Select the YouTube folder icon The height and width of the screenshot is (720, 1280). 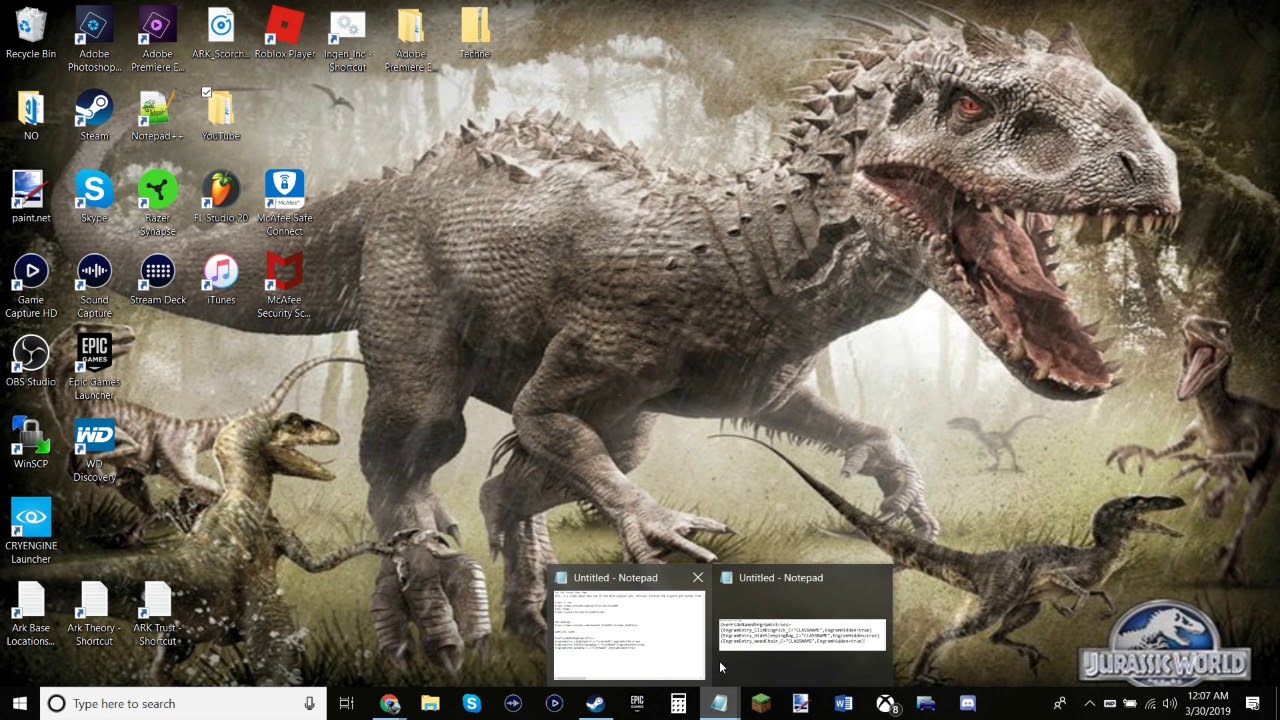pyautogui.click(x=221, y=115)
